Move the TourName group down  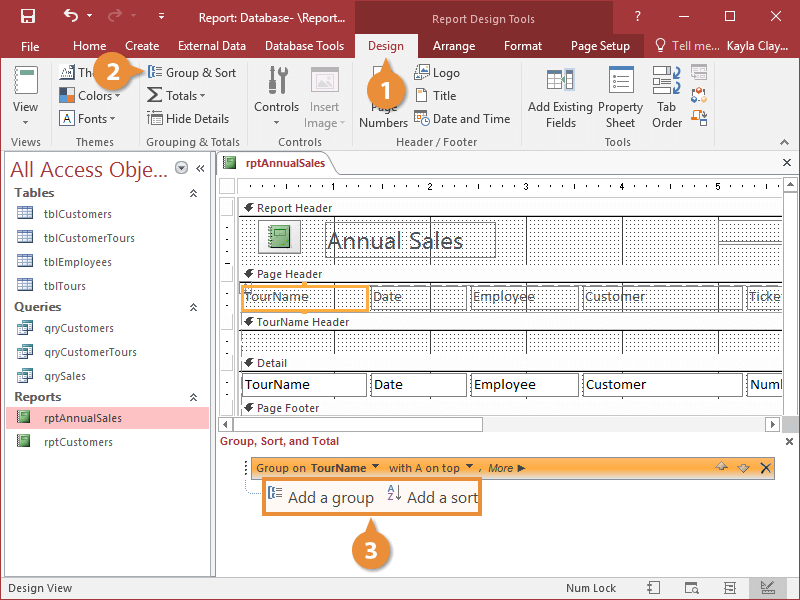click(x=743, y=468)
